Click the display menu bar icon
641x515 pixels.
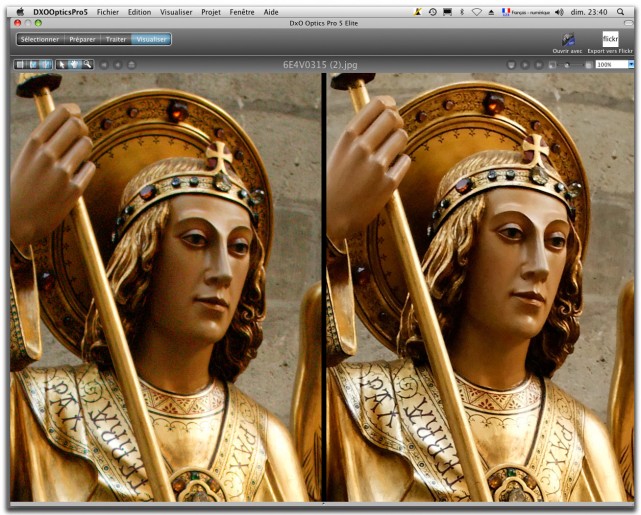tap(447, 12)
